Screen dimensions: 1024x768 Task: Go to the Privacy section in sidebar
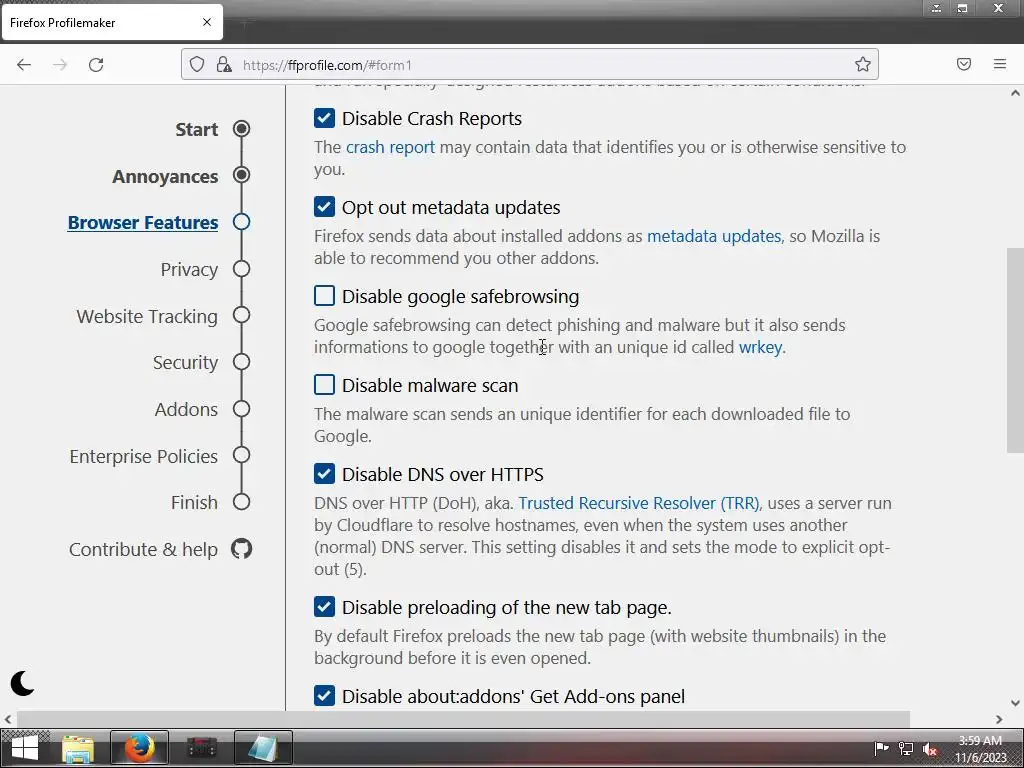point(189,269)
